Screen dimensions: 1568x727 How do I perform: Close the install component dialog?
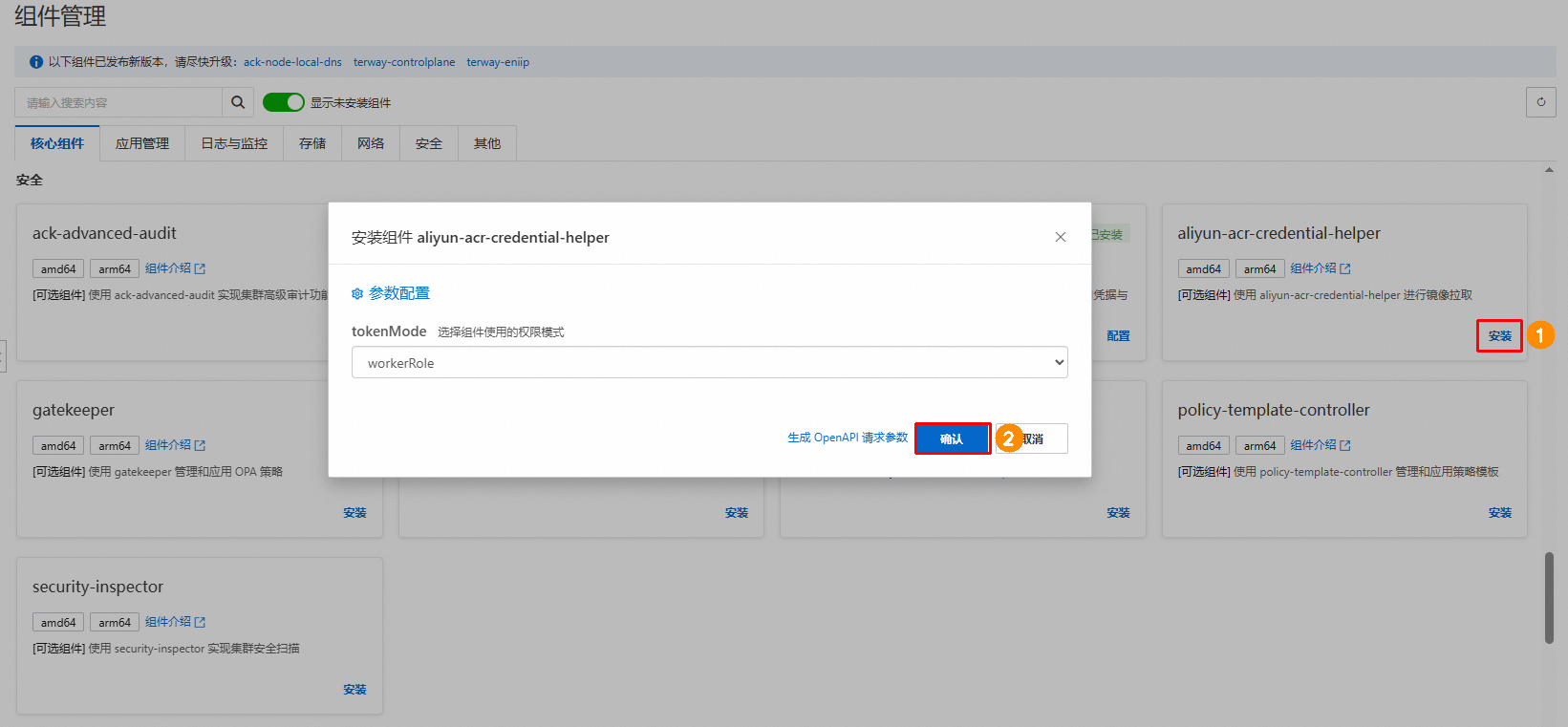[1061, 237]
